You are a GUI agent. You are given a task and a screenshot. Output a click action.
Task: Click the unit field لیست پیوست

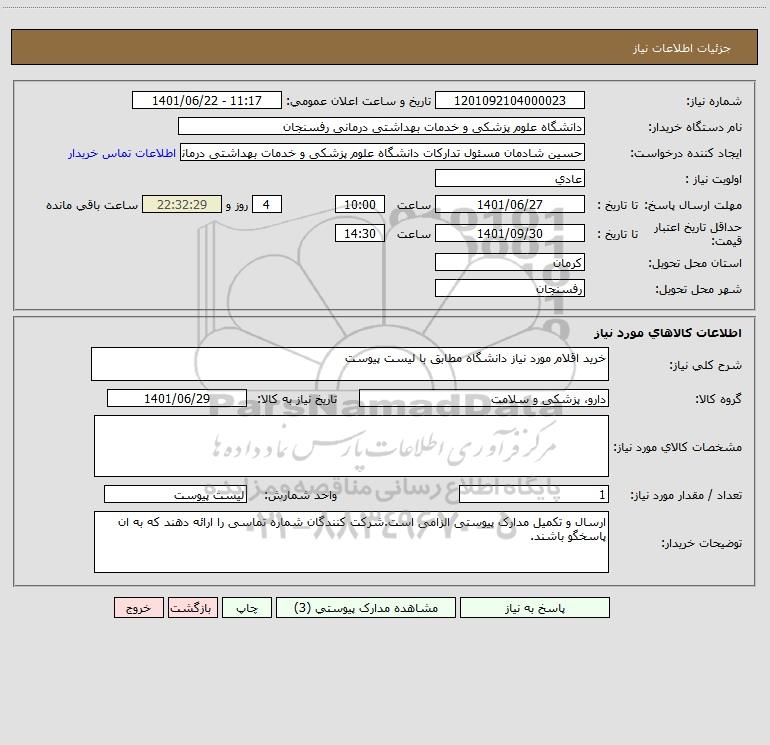(175, 494)
